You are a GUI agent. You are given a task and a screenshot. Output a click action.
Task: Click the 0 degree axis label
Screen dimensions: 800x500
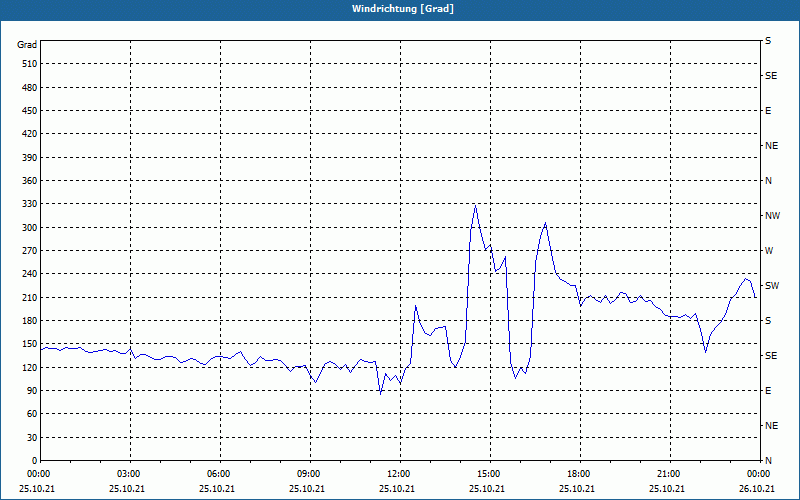pos(34,461)
